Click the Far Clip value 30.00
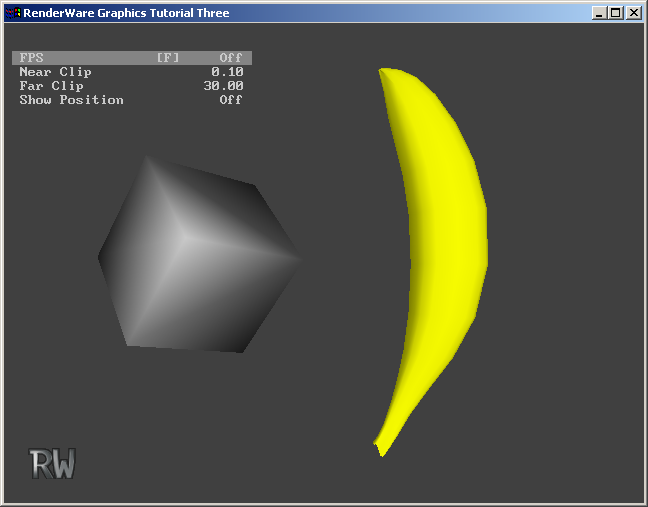This screenshot has height=507, width=648. [x=223, y=86]
